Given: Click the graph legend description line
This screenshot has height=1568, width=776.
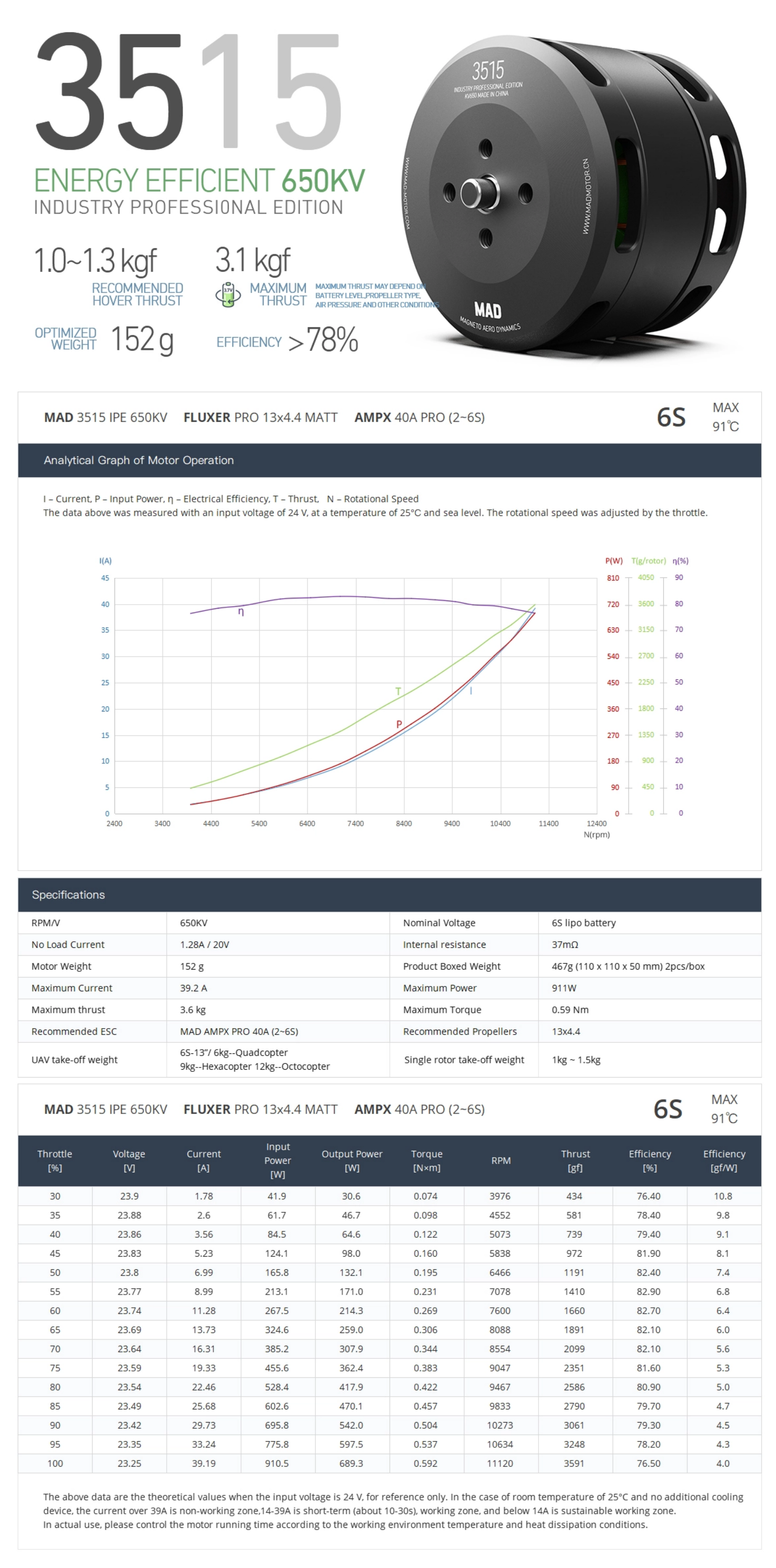Looking at the screenshot, I should (x=231, y=499).
